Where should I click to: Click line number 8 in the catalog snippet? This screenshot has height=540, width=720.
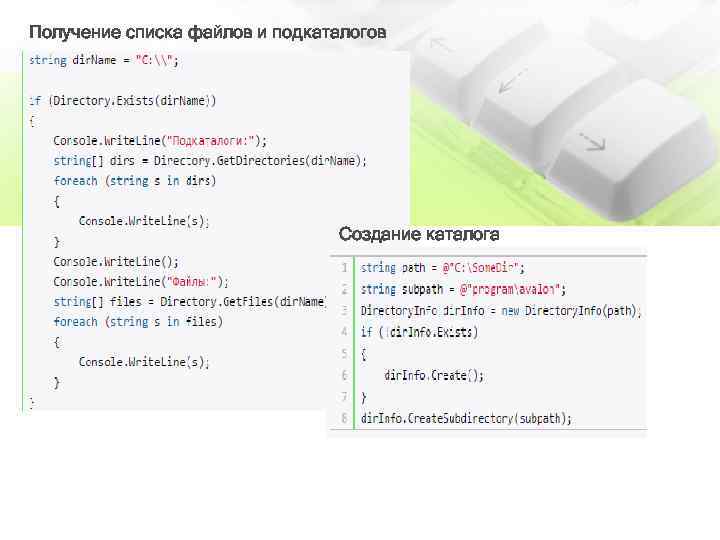click(x=344, y=418)
